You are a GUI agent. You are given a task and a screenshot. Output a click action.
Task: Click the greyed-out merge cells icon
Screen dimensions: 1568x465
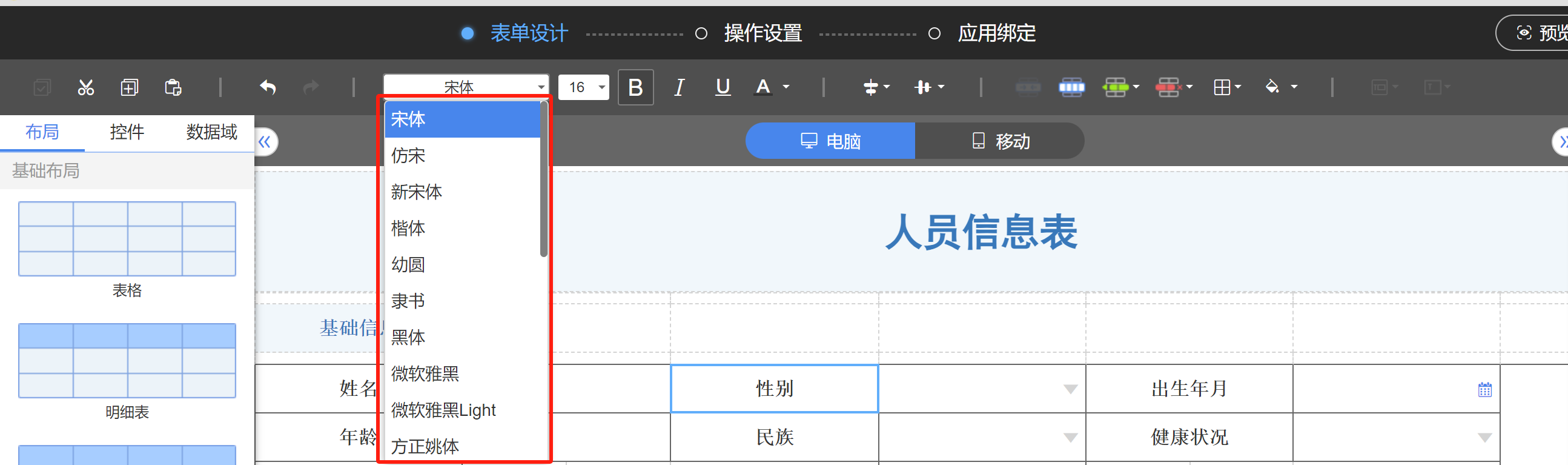(1028, 88)
